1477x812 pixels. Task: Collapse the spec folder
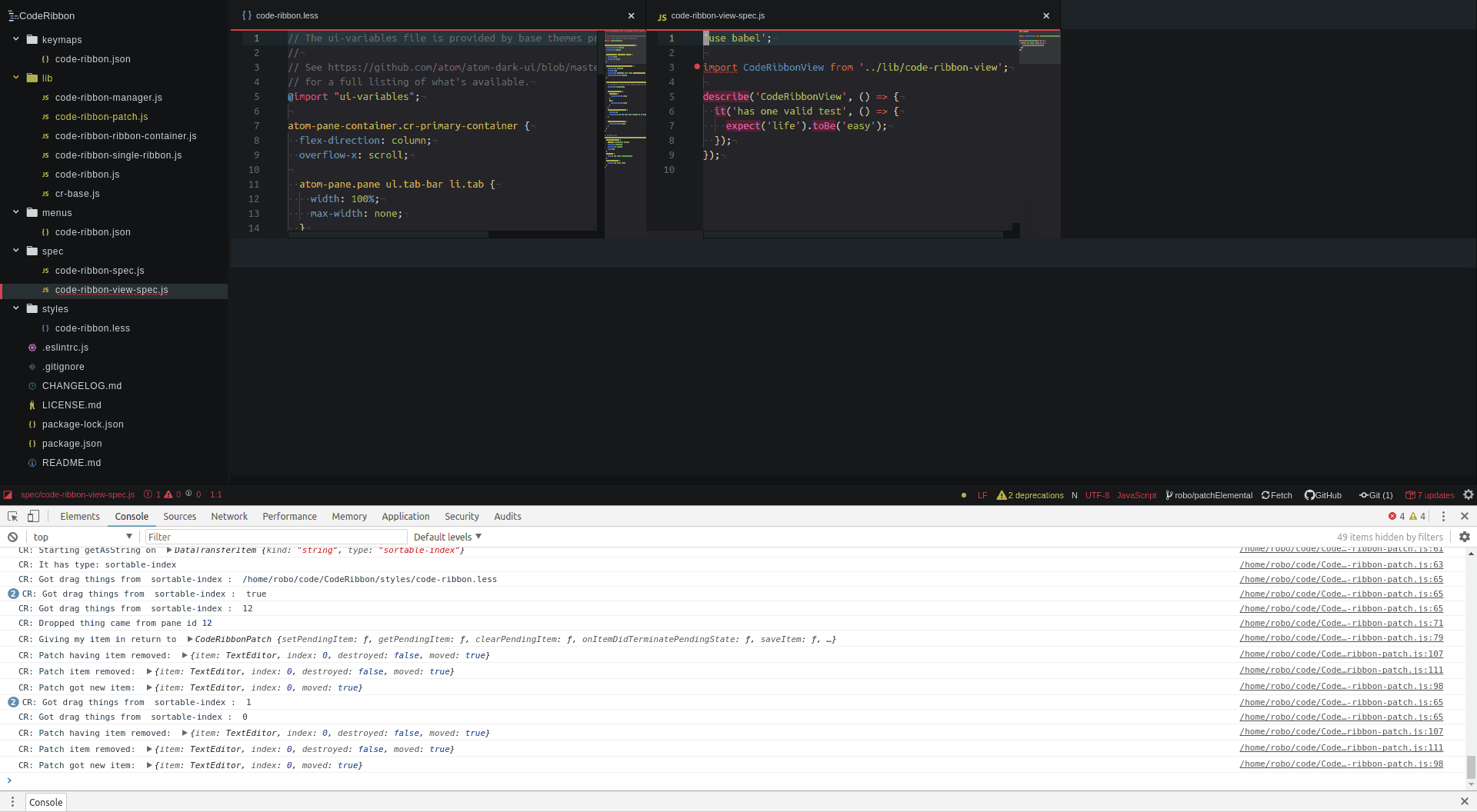15,251
